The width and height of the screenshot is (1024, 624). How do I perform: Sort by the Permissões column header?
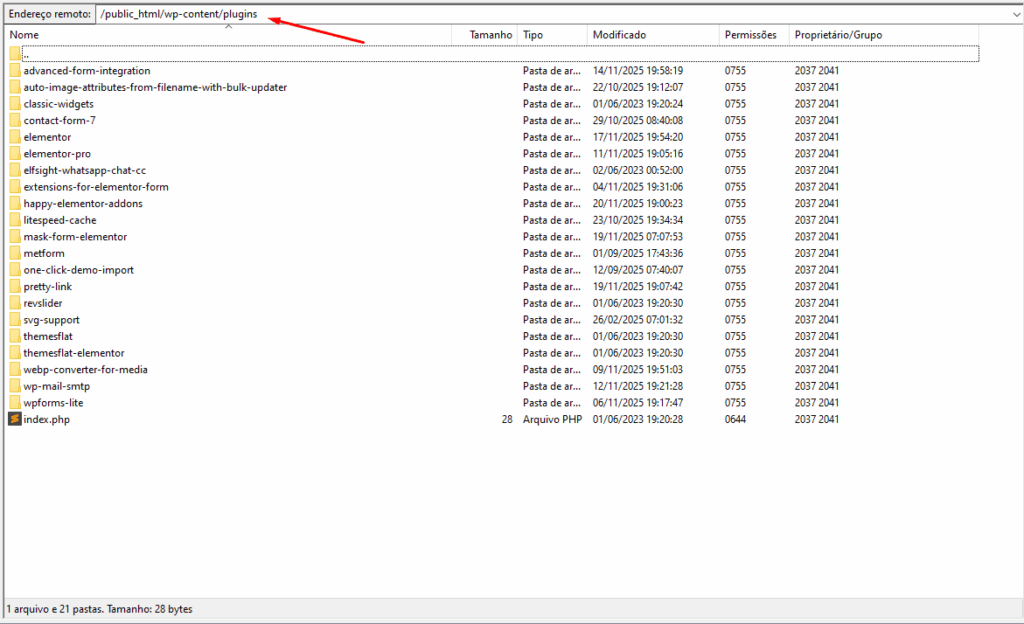(x=750, y=34)
